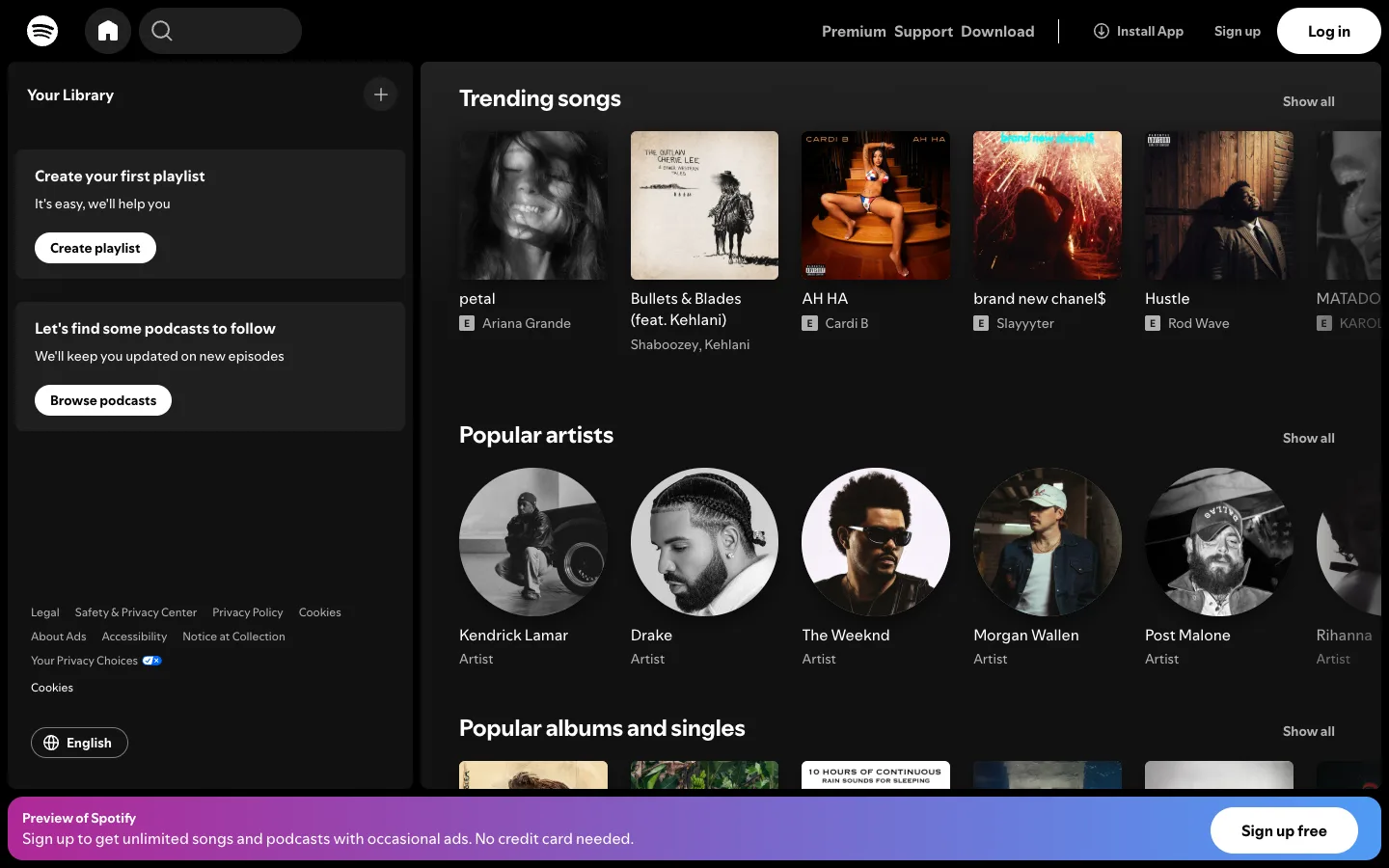Open Notice at Collection link
The width and height of the screenshot is (1389, 868).
point(233,637)
